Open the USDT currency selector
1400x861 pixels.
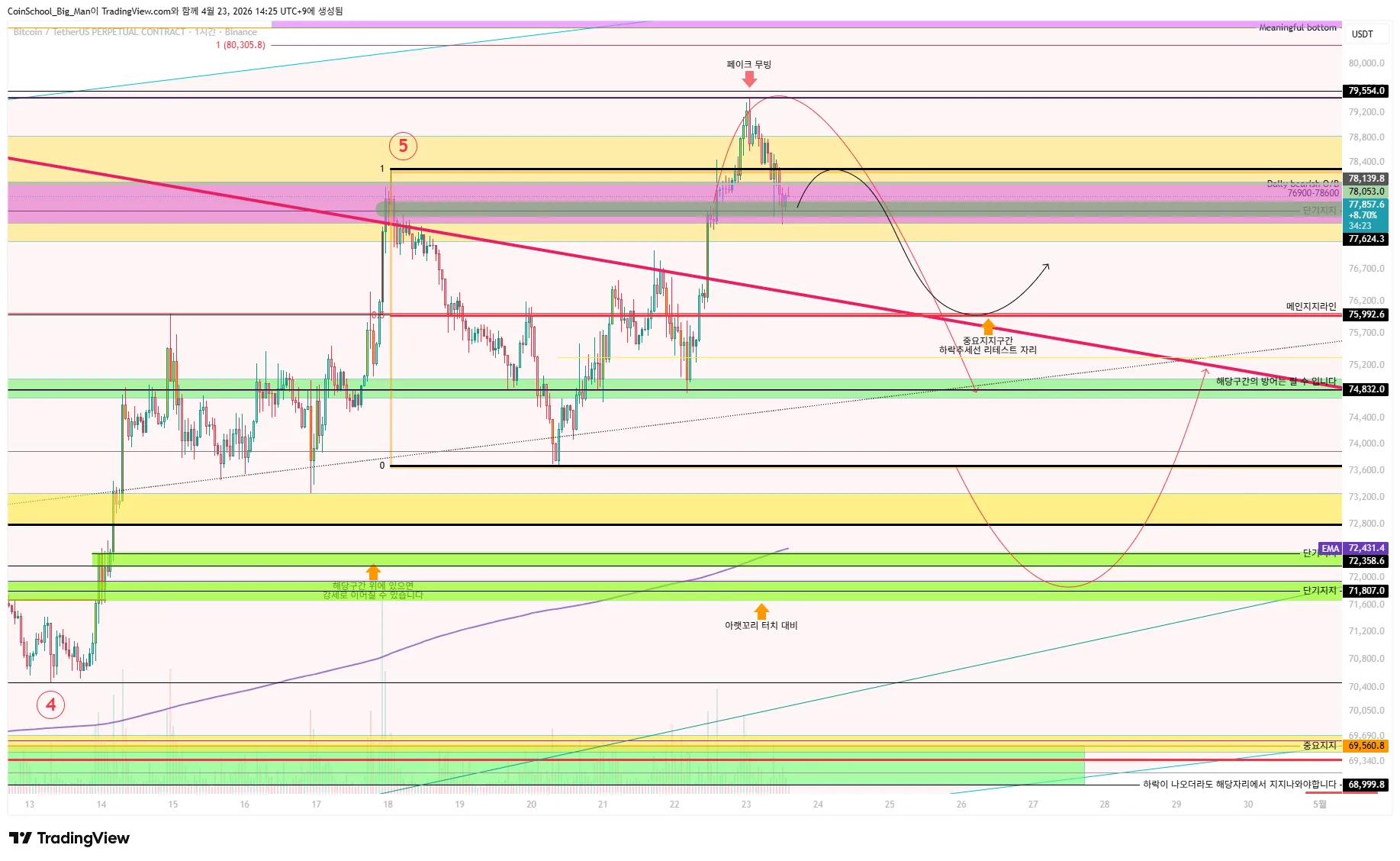(1362, 34)
